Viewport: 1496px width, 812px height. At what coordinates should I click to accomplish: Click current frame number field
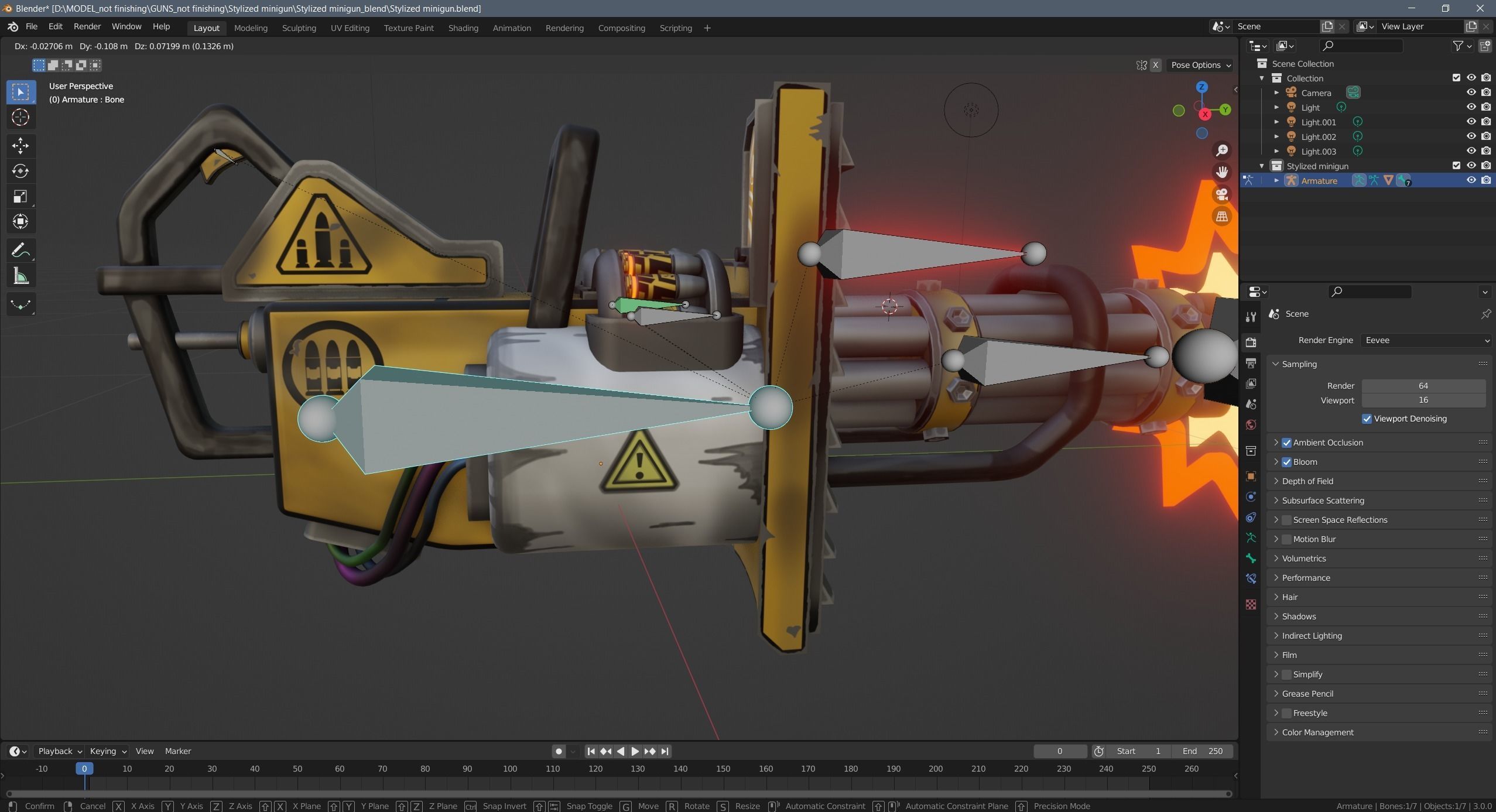click(1060, 751)
